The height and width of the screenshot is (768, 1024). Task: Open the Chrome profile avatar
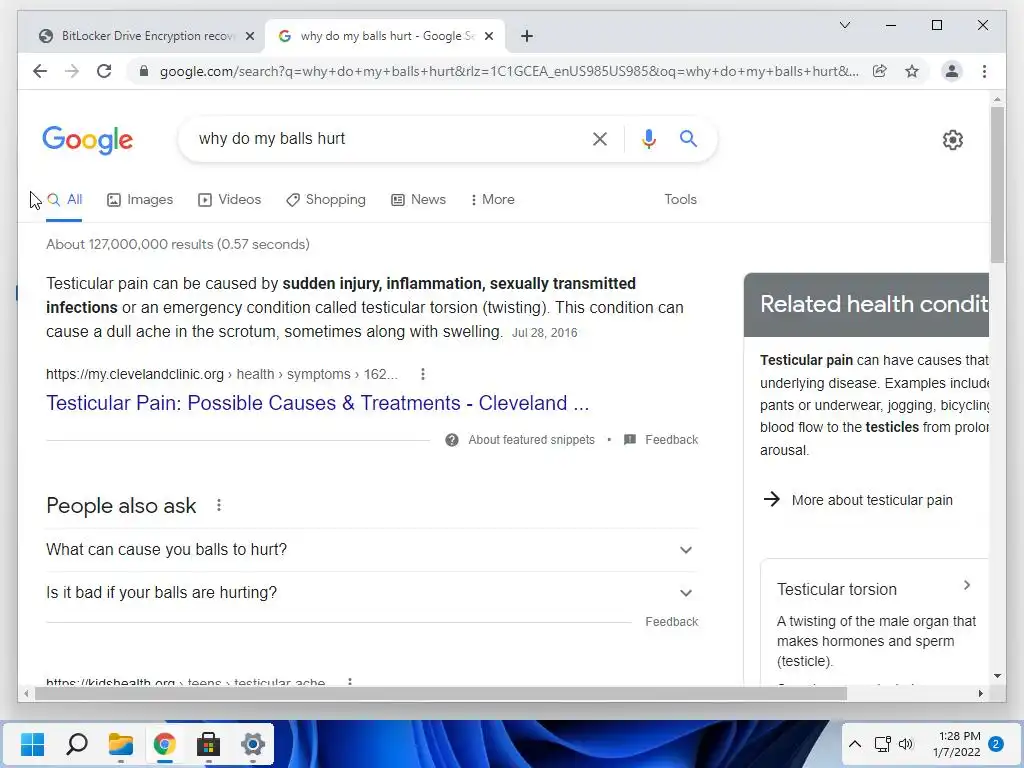952,71
